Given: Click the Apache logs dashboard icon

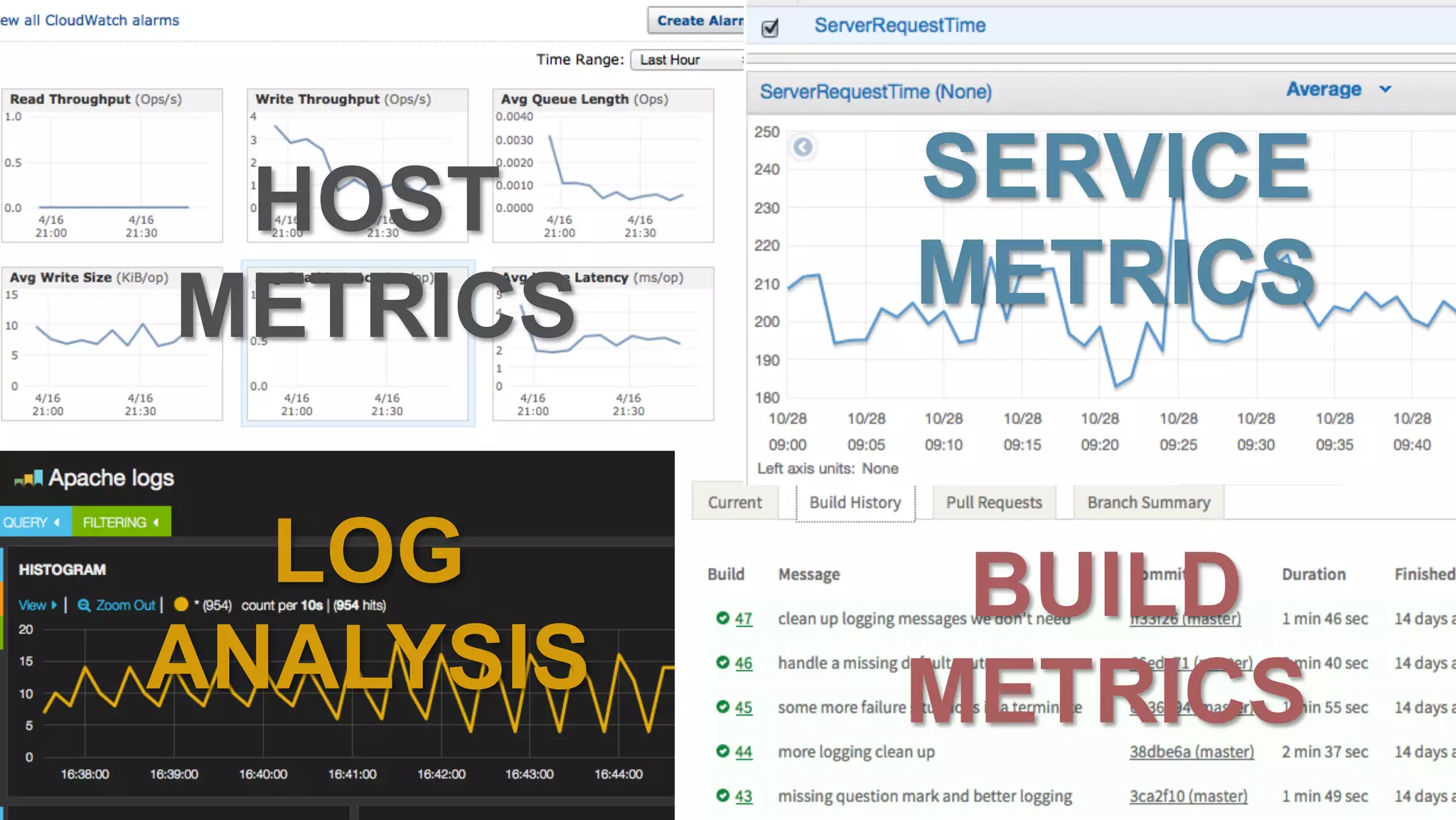Looking at the screenshot, I should (x=28, y=479).
